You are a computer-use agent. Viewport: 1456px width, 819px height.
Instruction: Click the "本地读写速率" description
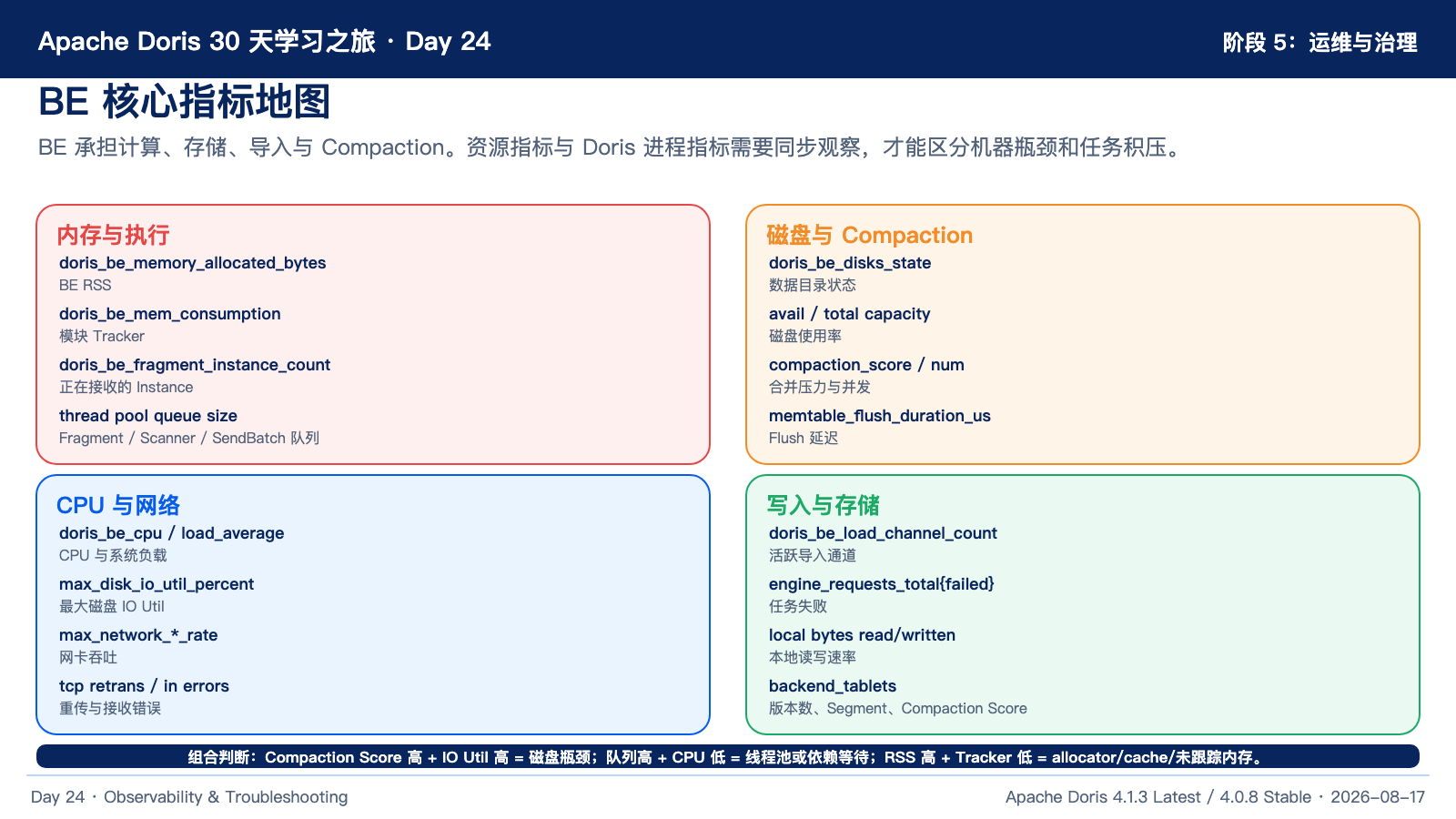click(x=812, y=657)
